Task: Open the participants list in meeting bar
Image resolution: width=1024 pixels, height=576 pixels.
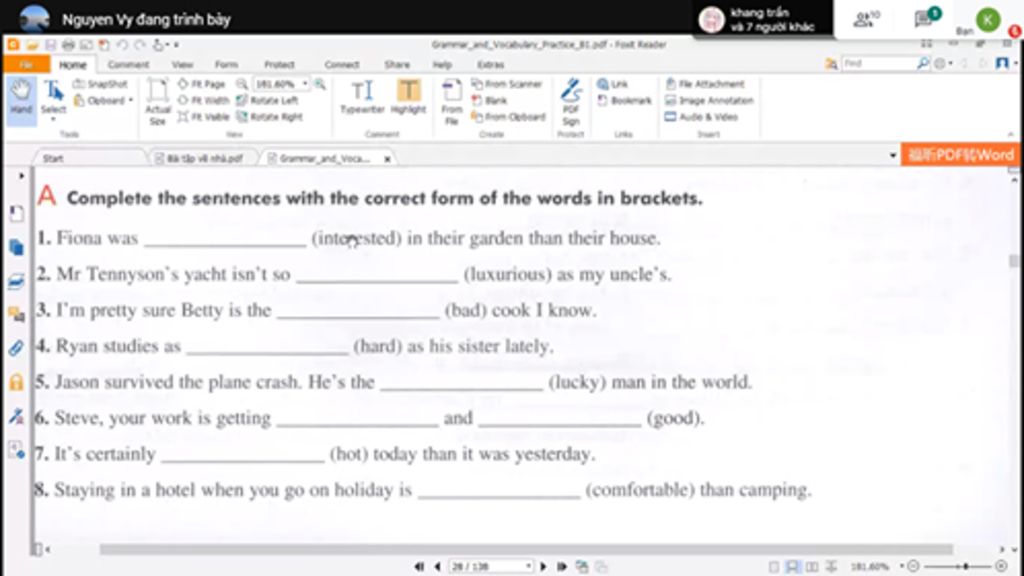Action: [867, 19]
